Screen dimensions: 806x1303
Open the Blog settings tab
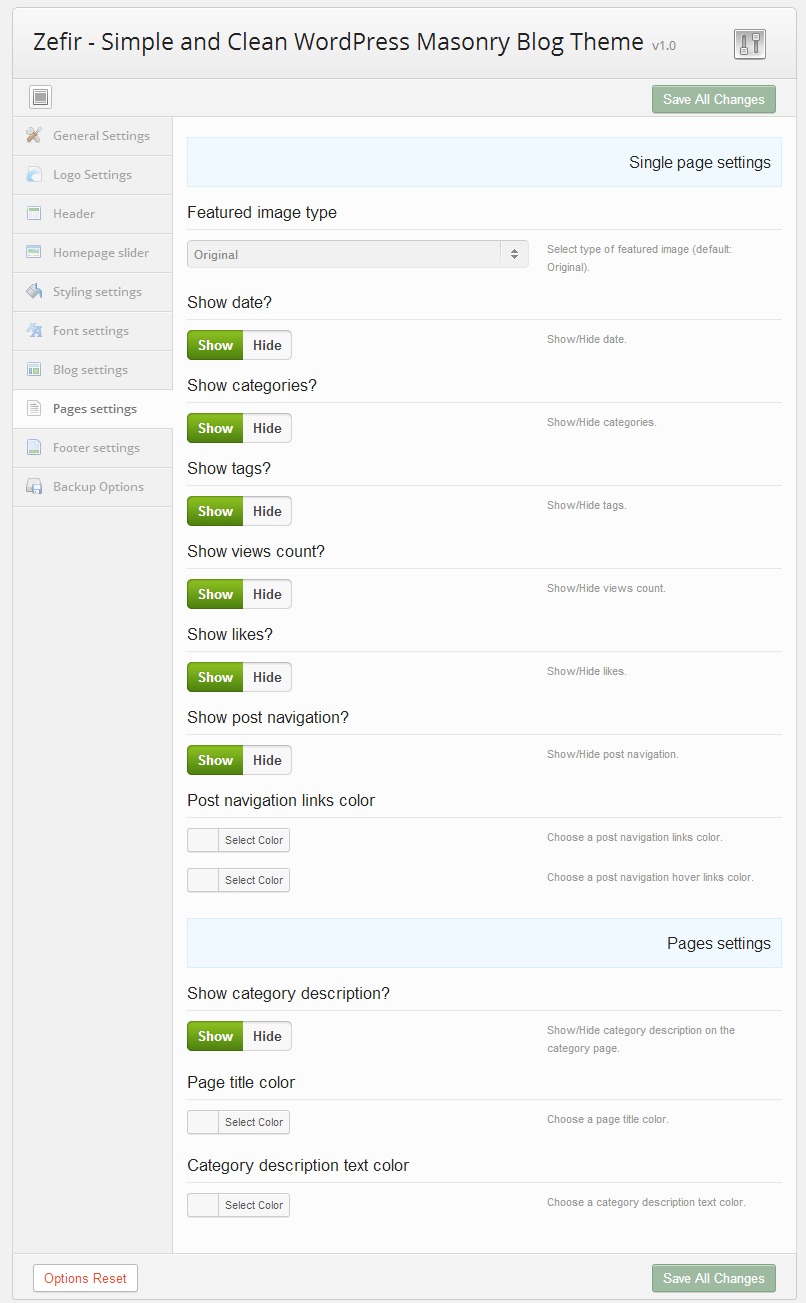pos(90,370)
